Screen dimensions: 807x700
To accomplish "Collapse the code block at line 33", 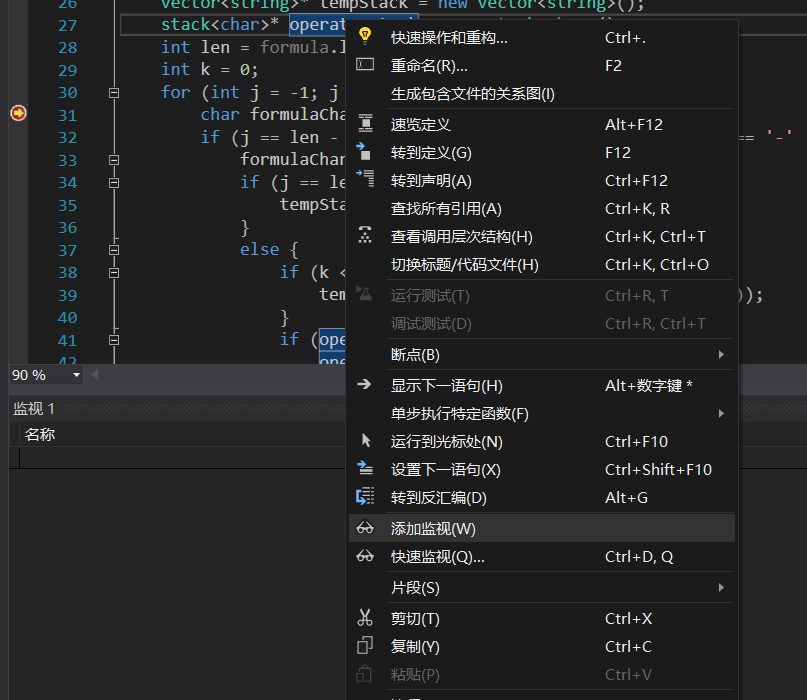I will coord(114,160).
